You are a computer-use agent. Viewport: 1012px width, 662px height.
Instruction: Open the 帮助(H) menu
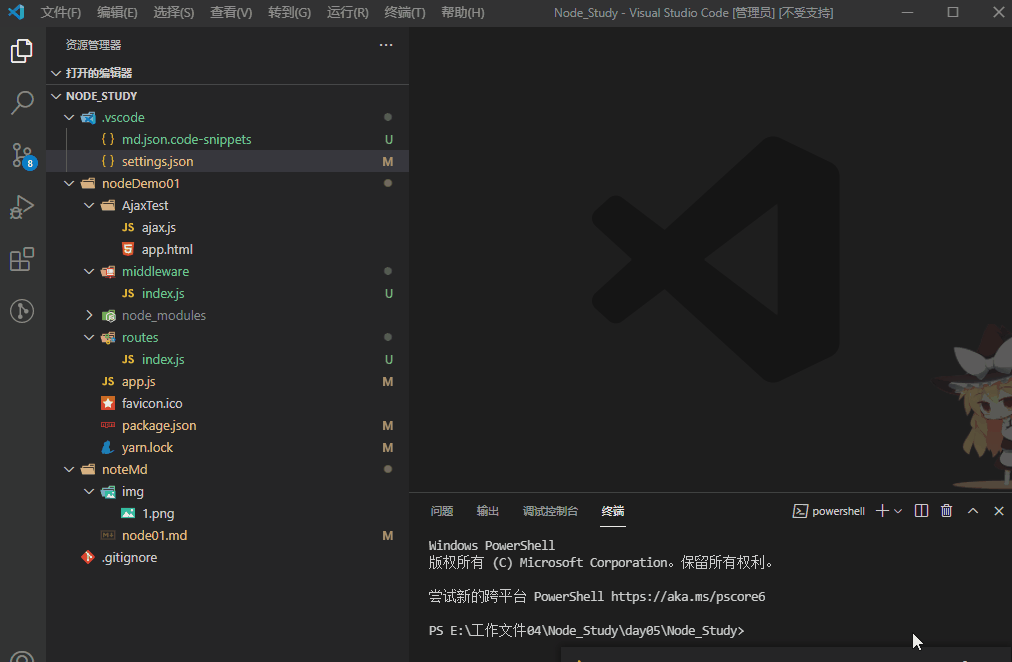coord(463,12)
